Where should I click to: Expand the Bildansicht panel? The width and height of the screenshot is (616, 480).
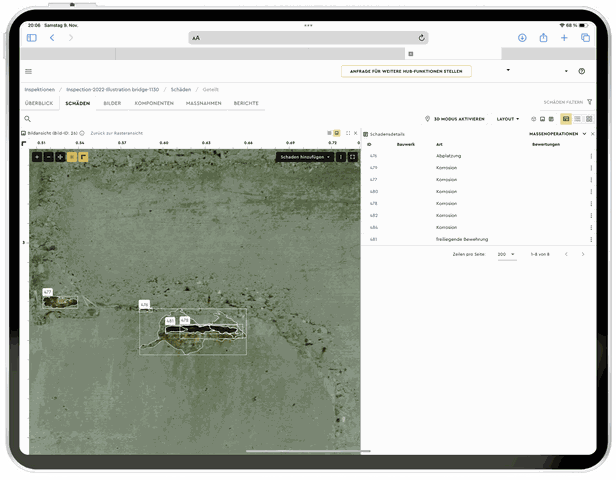[x=348, y=133]
